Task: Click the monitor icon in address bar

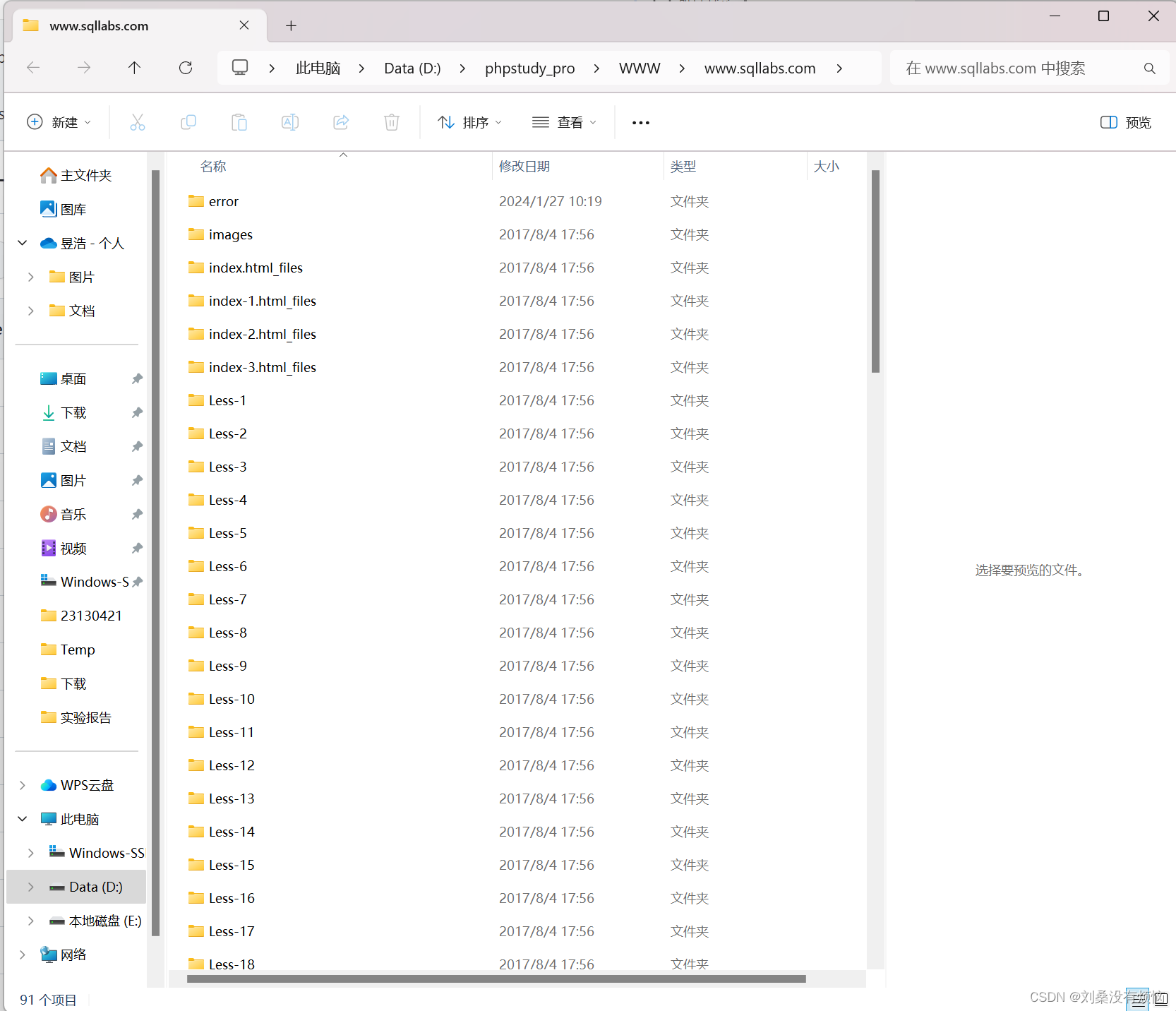Action: 240,67
